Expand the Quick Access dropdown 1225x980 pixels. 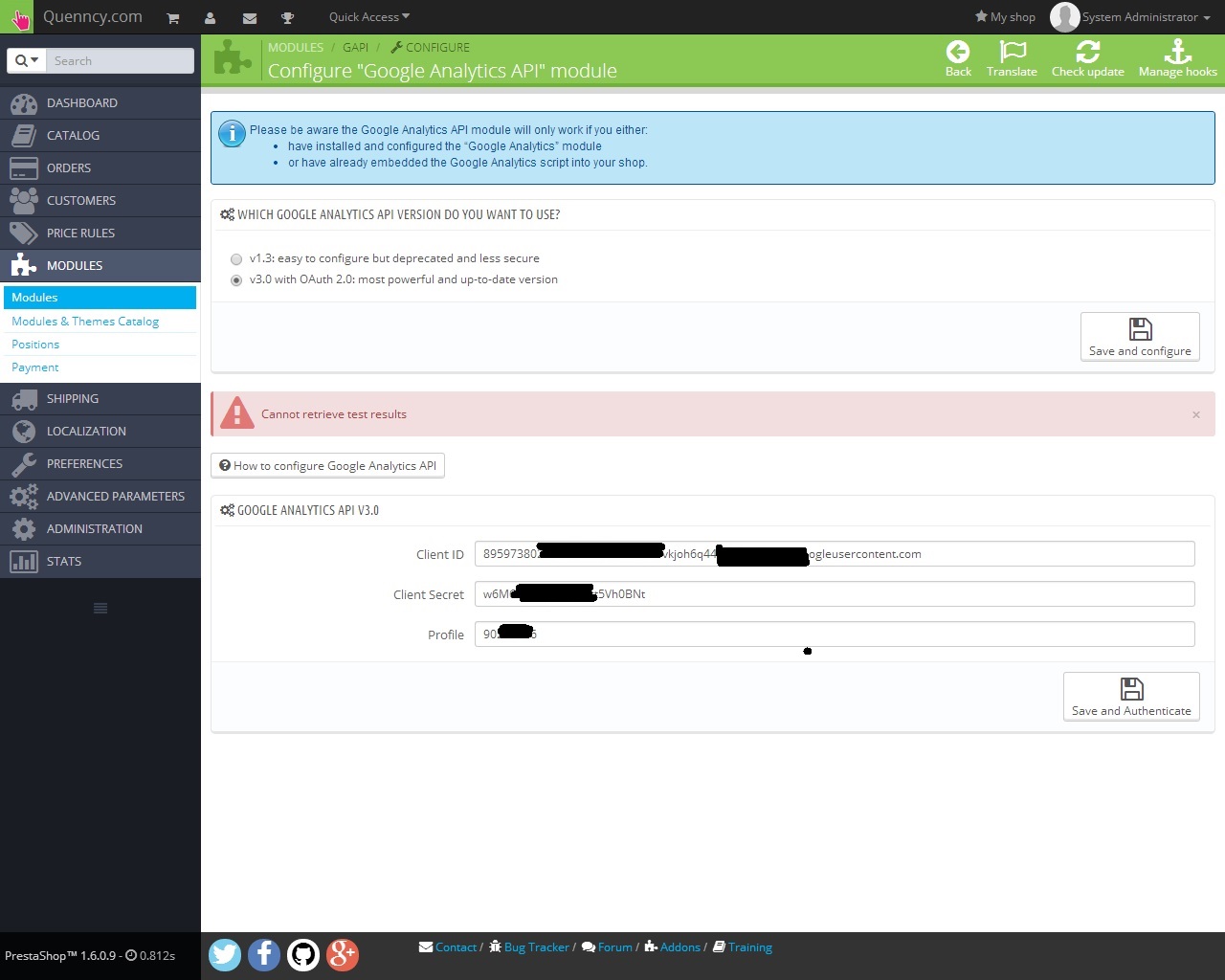[x=369, y=16]
